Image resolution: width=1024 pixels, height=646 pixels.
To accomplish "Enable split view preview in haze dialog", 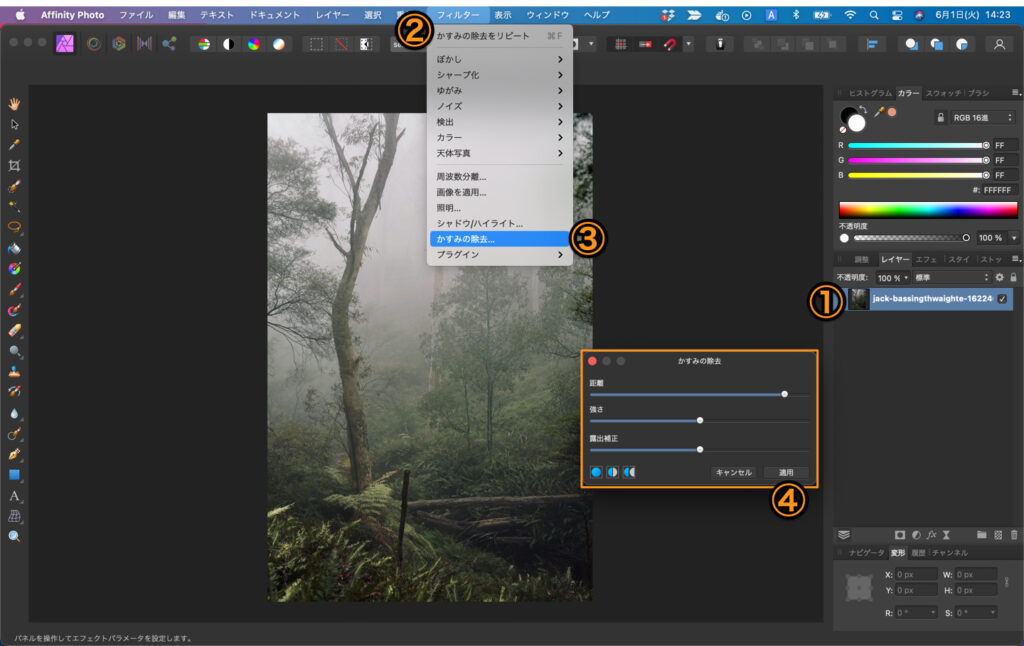I will click(612, 472).
